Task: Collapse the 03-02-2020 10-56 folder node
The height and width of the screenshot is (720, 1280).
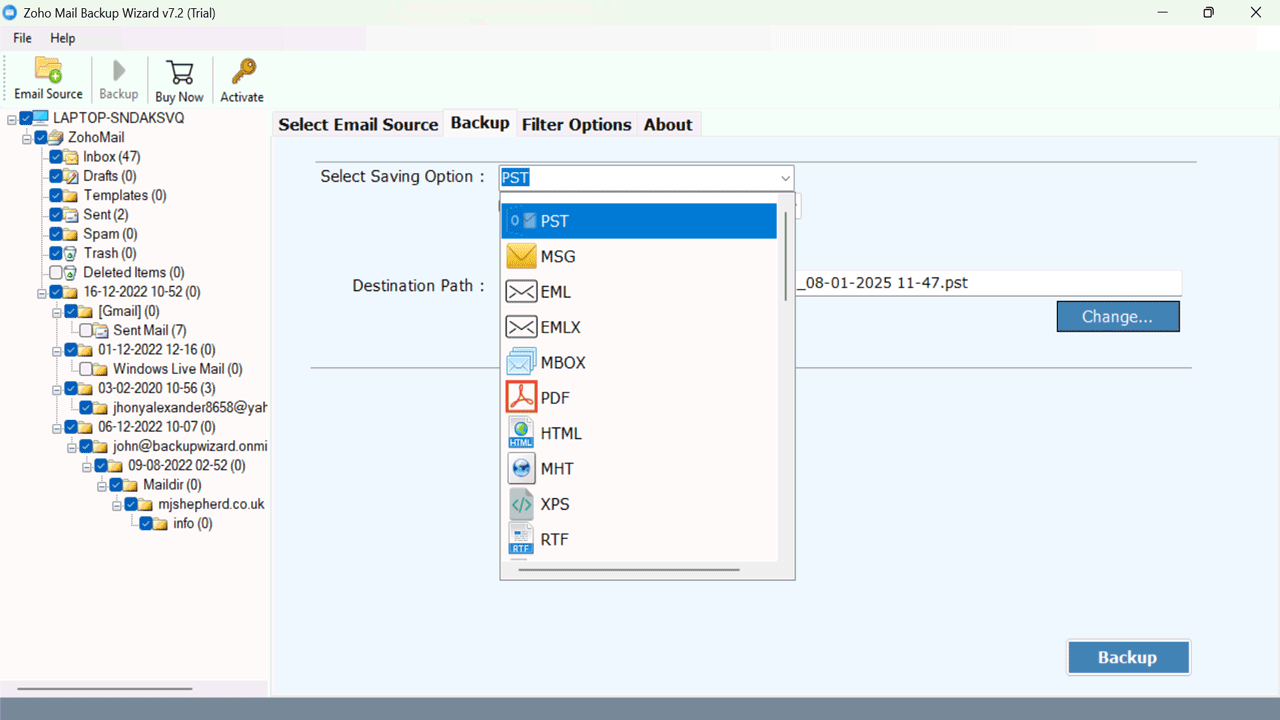Action: 57,388
